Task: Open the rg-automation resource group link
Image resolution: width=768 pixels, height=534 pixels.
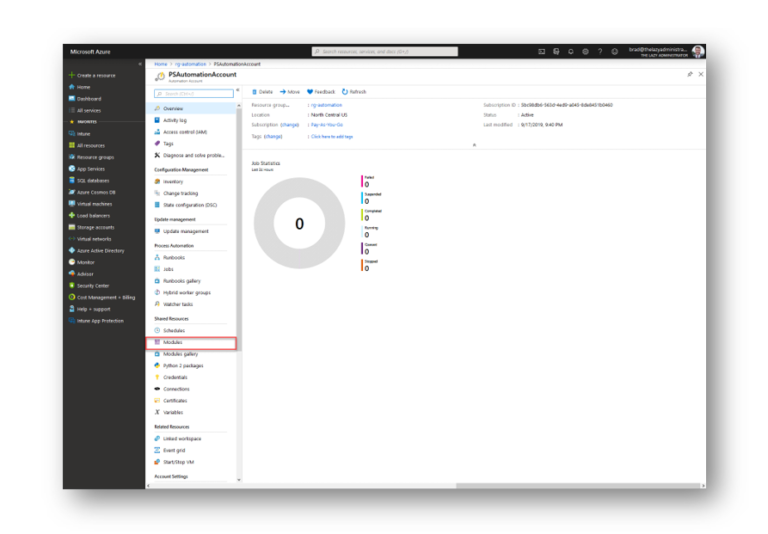Action: tap(327, 105)
